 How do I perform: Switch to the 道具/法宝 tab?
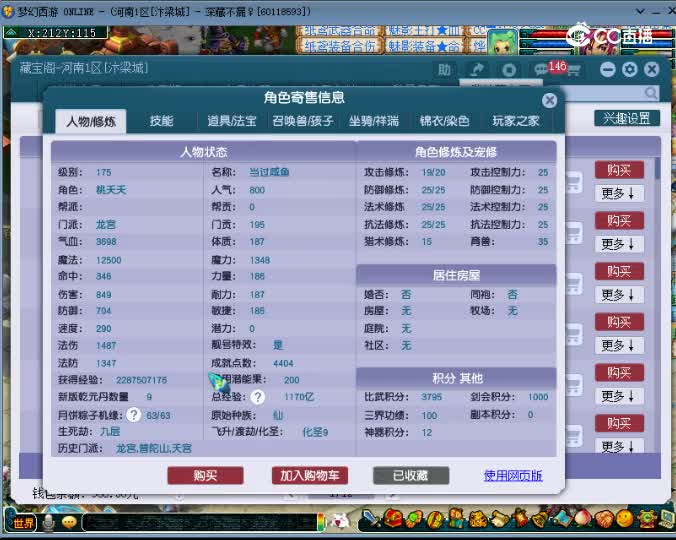pos(232,121)
